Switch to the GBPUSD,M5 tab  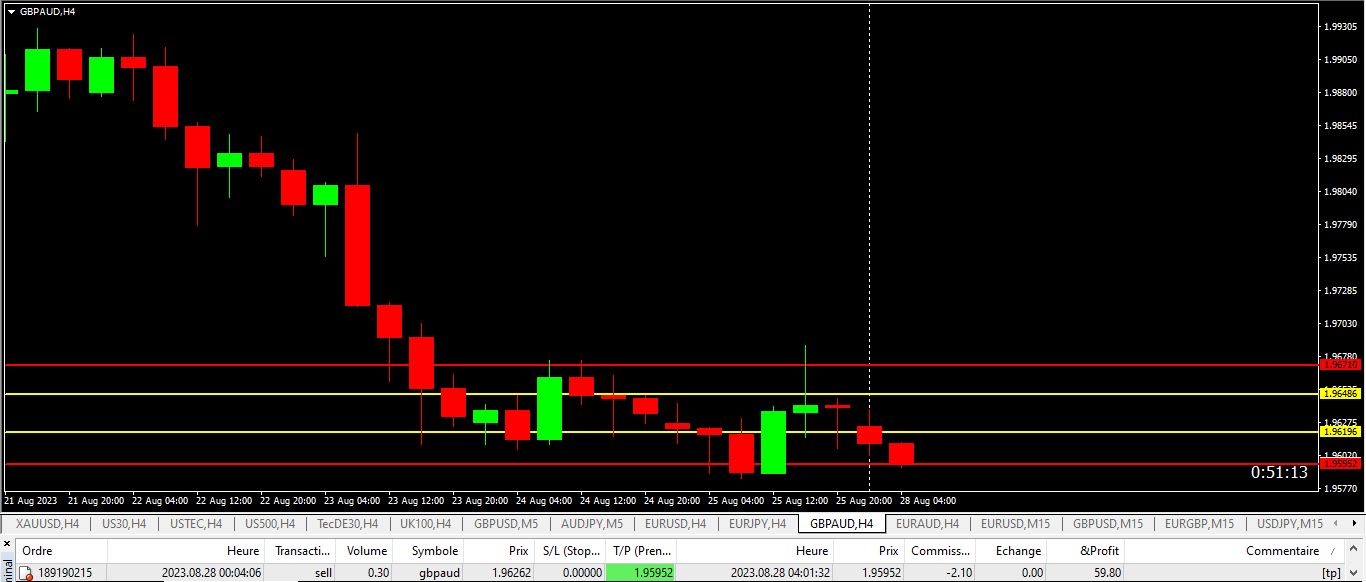tap(506, 524)
